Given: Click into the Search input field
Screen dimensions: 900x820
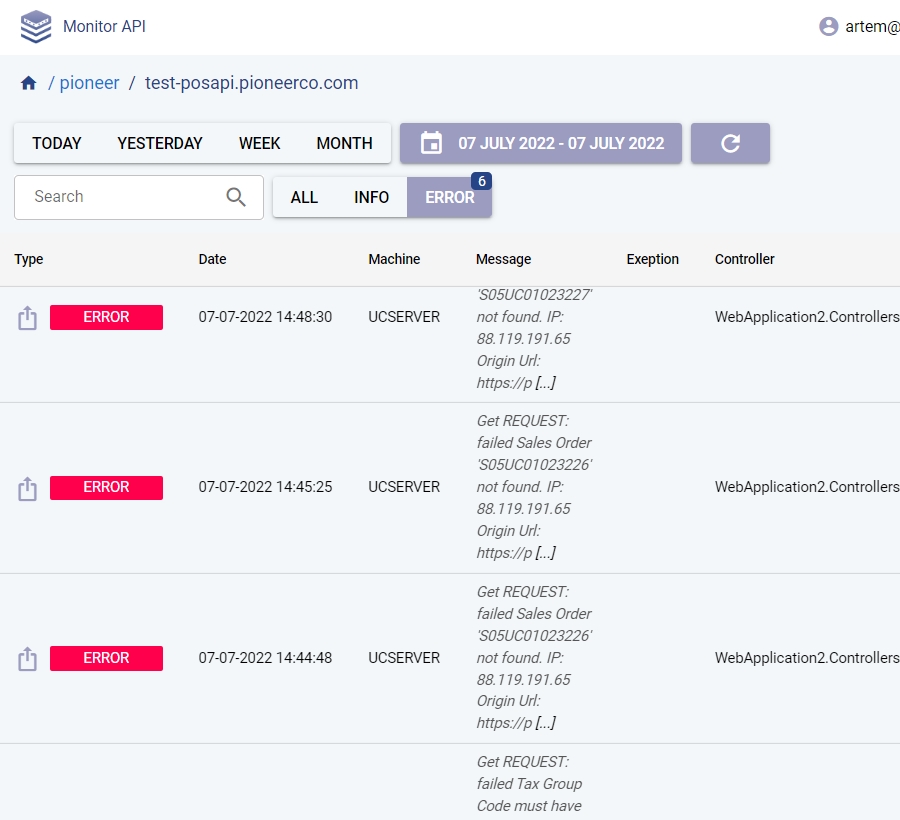Looking at the screenshot, I should pyautogui.click(x=120, y=197).
